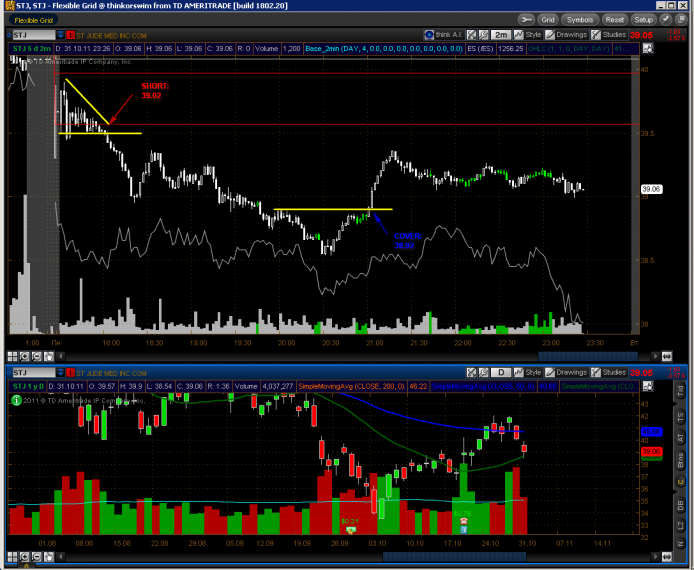This screenshot has height=570, width=694.
Task: Click the right scroll arrow below upper chart
Action: (655, 356)
